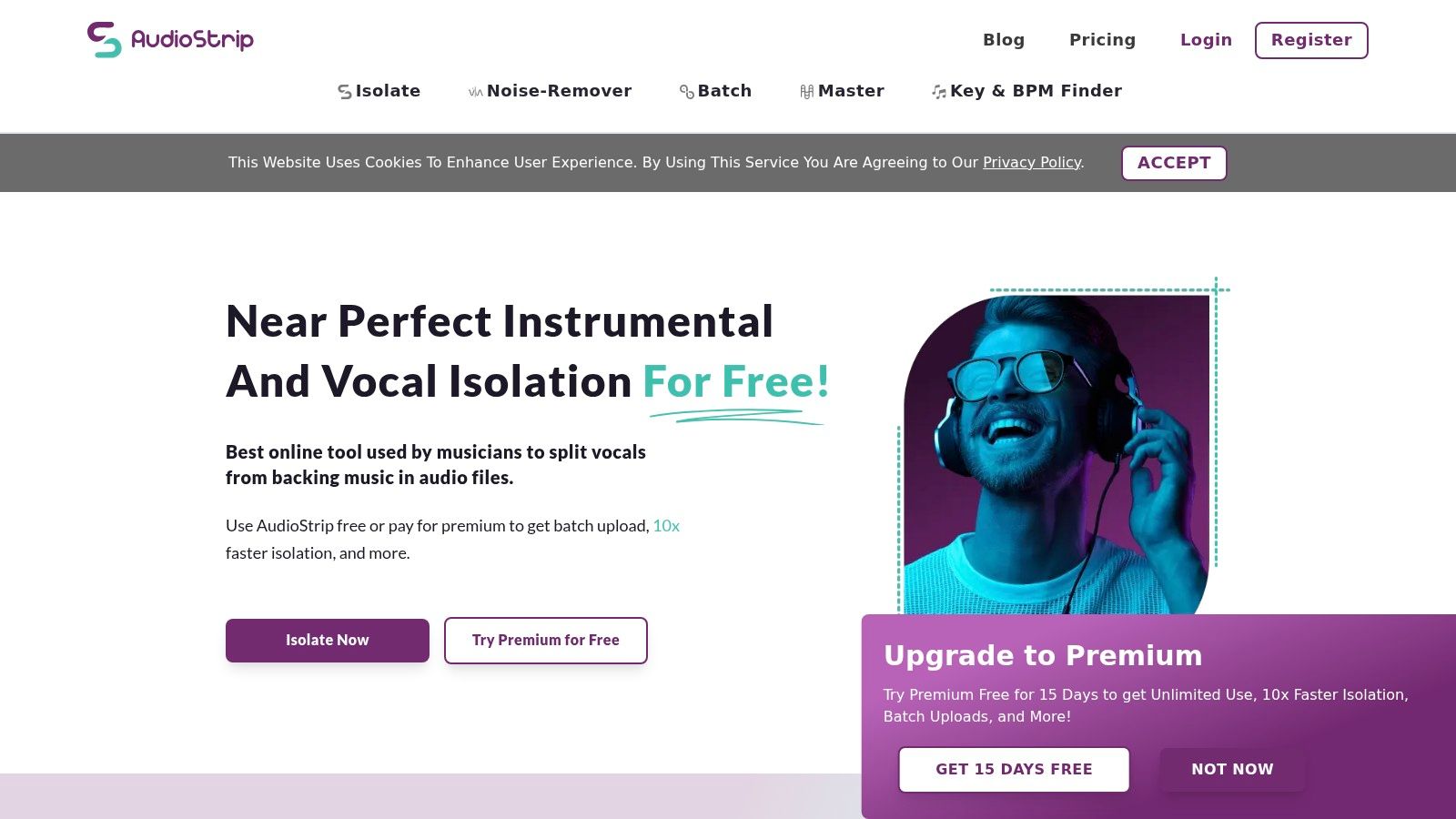1456x819 pixels.
Task: Visit the Blog page
Action: click(1004, 40)
